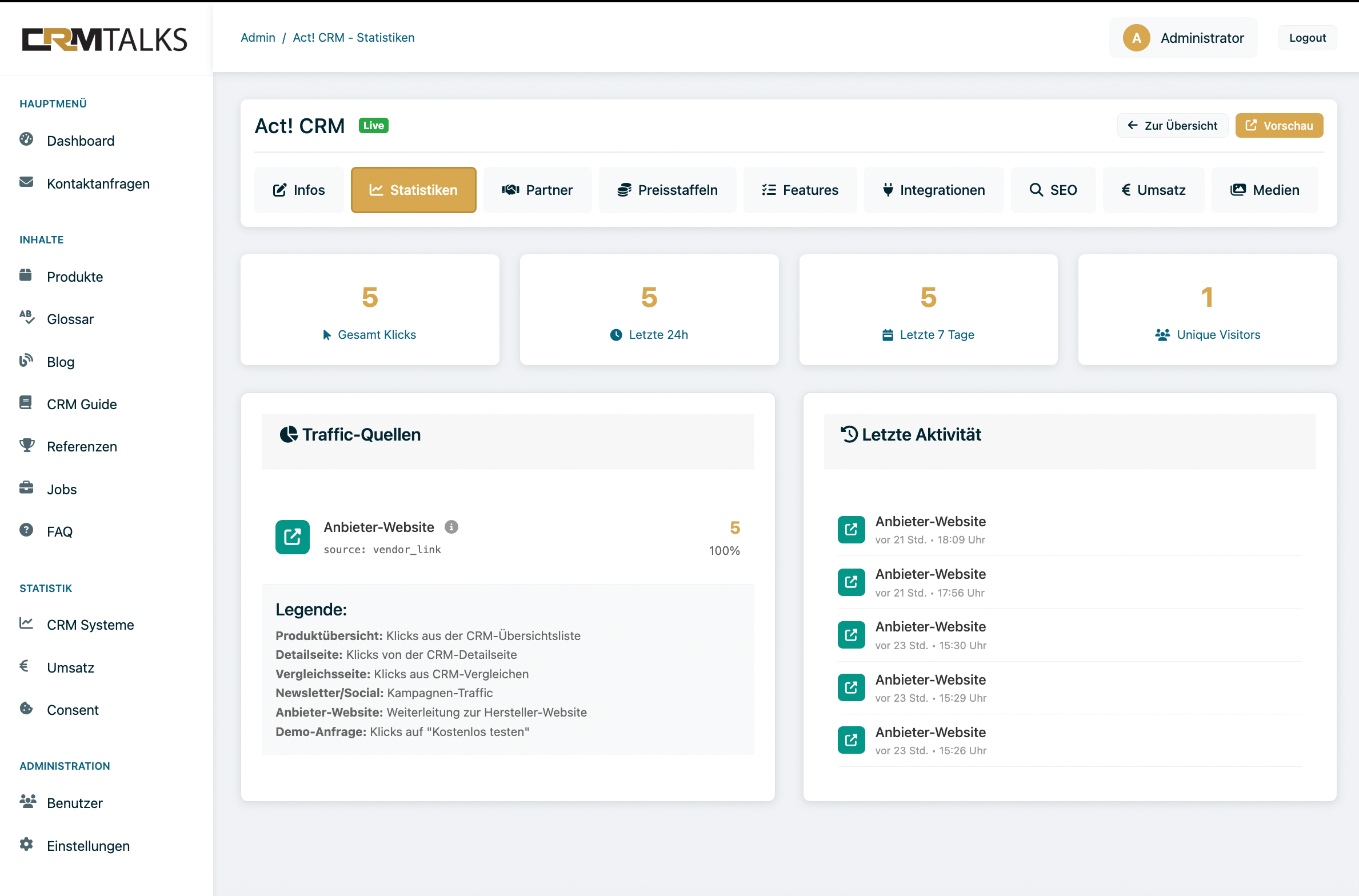The height and width of the screenshot is (896, 1359).
Task: Click 'source: vendor_link' text
Action: [382, 550]
